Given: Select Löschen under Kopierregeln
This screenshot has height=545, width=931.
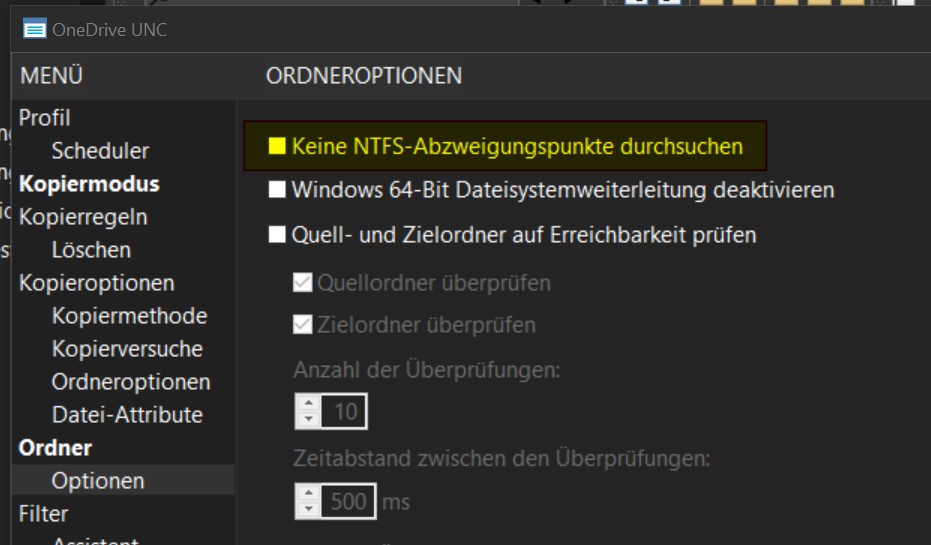Looking at the screenshot, I should pyautogui.click(x=91, y=250).
